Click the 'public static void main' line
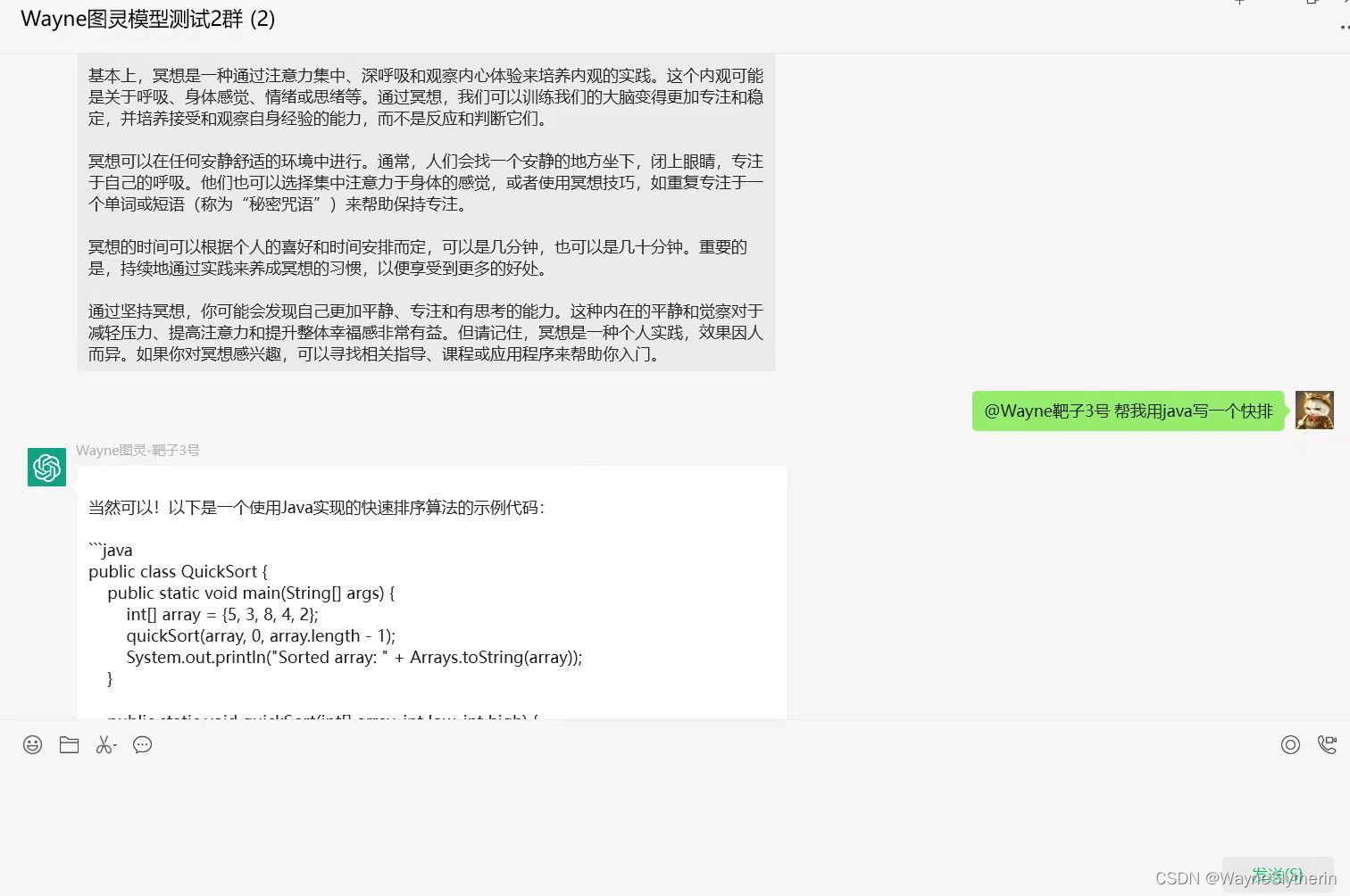This screenshot has height=896, width=1350. pos(251,593)
